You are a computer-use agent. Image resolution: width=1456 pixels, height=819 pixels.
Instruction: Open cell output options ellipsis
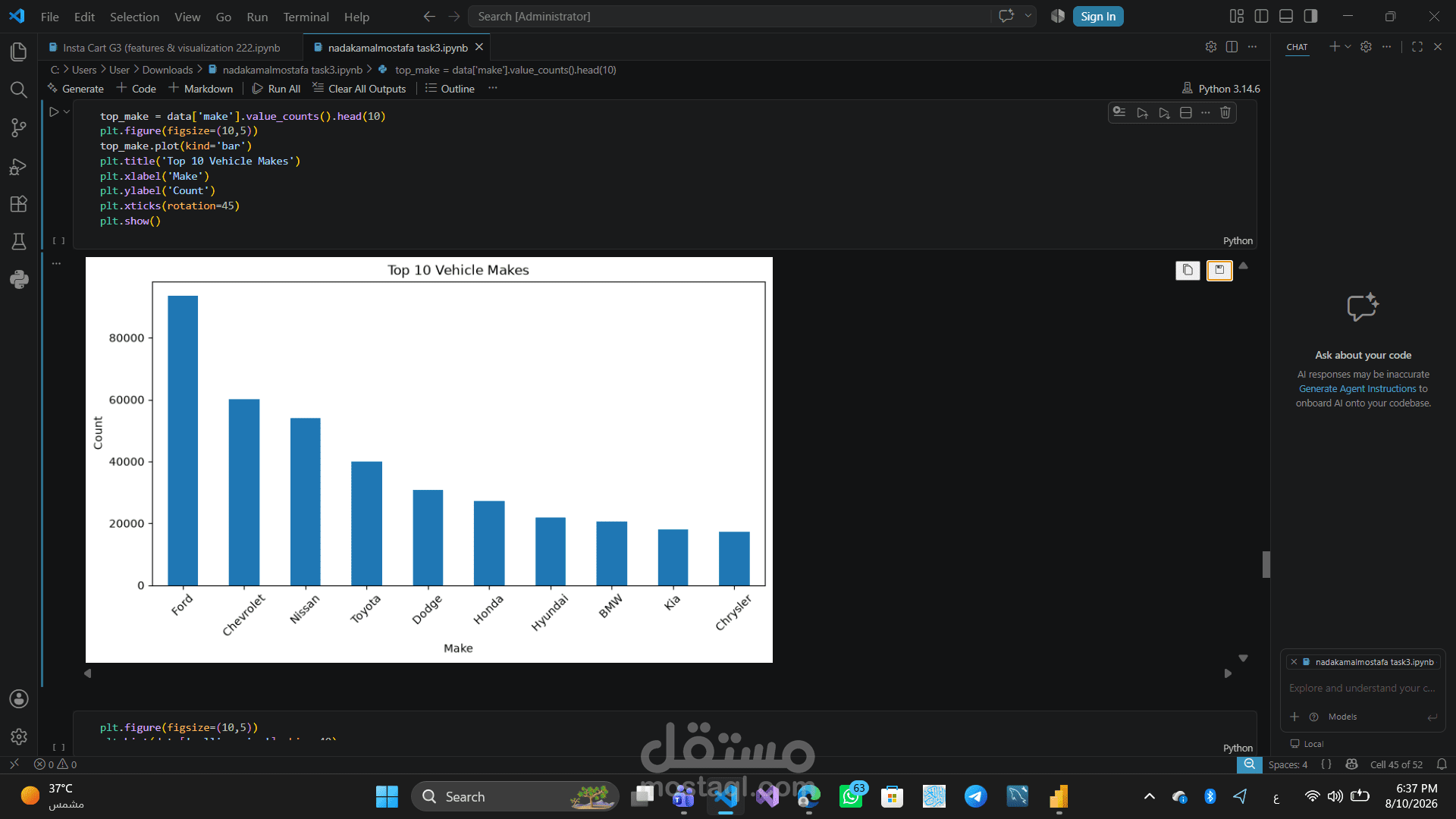tap(56, 264)
